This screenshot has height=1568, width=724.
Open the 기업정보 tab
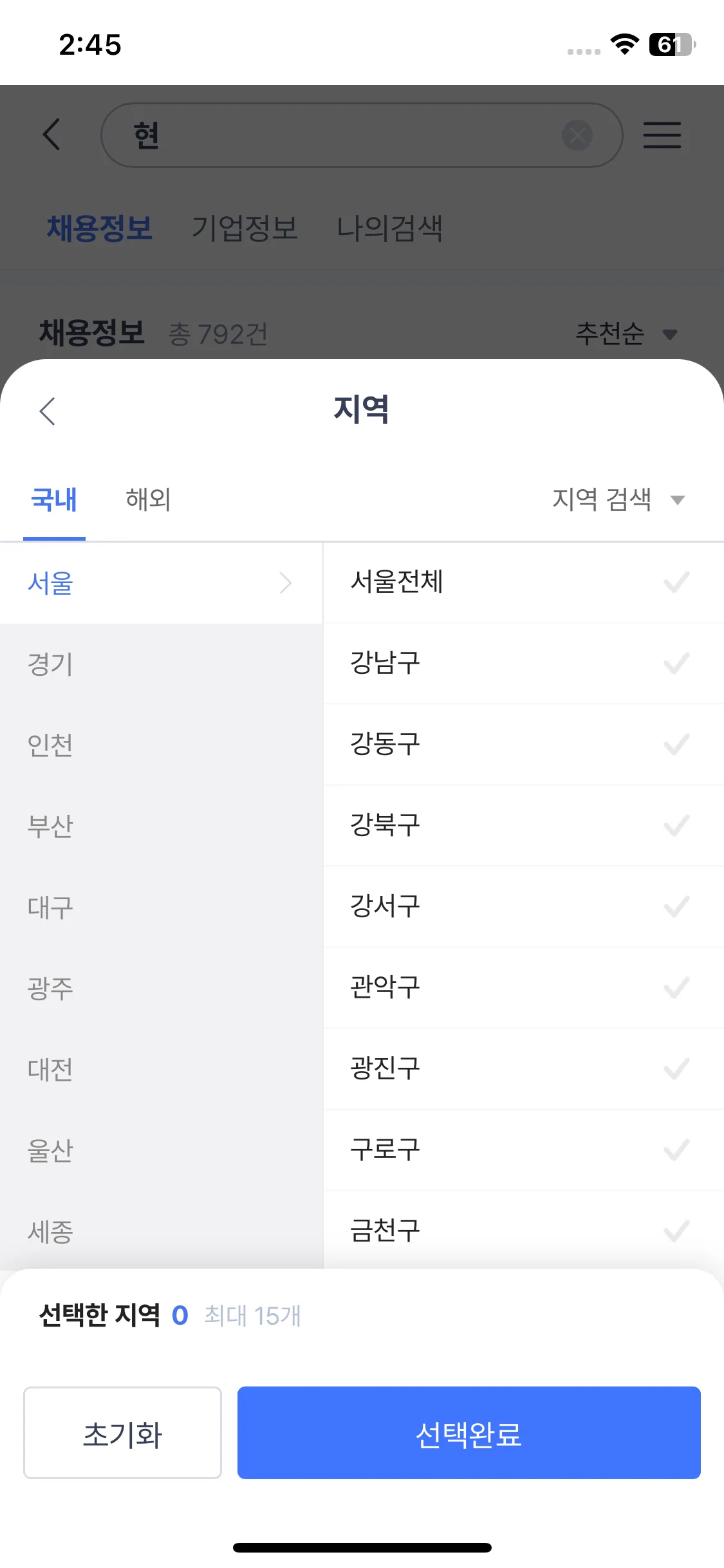[x=245, y=229]
